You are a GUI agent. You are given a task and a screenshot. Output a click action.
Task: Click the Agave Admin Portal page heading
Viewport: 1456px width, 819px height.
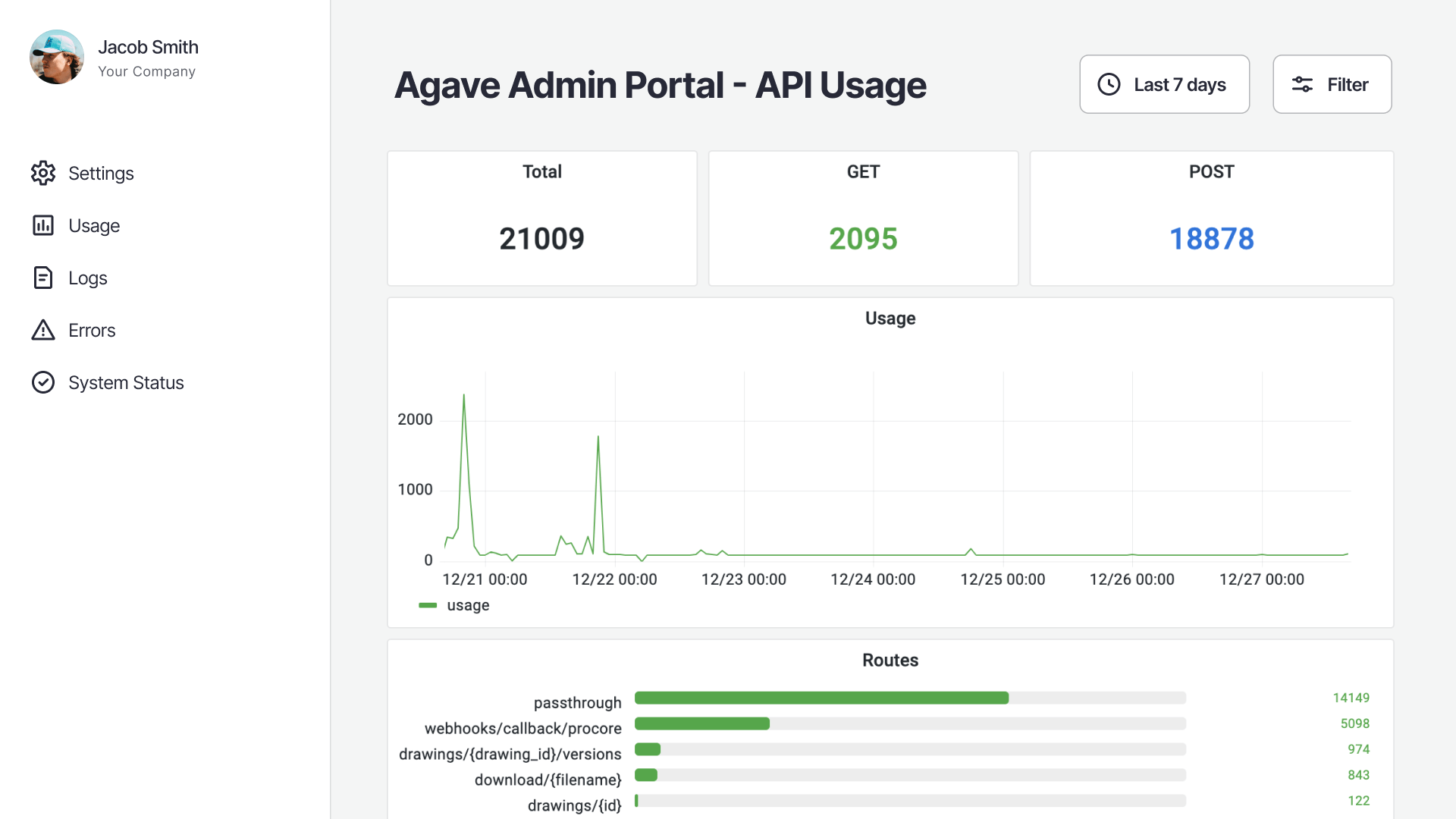[x=660, y=85]
